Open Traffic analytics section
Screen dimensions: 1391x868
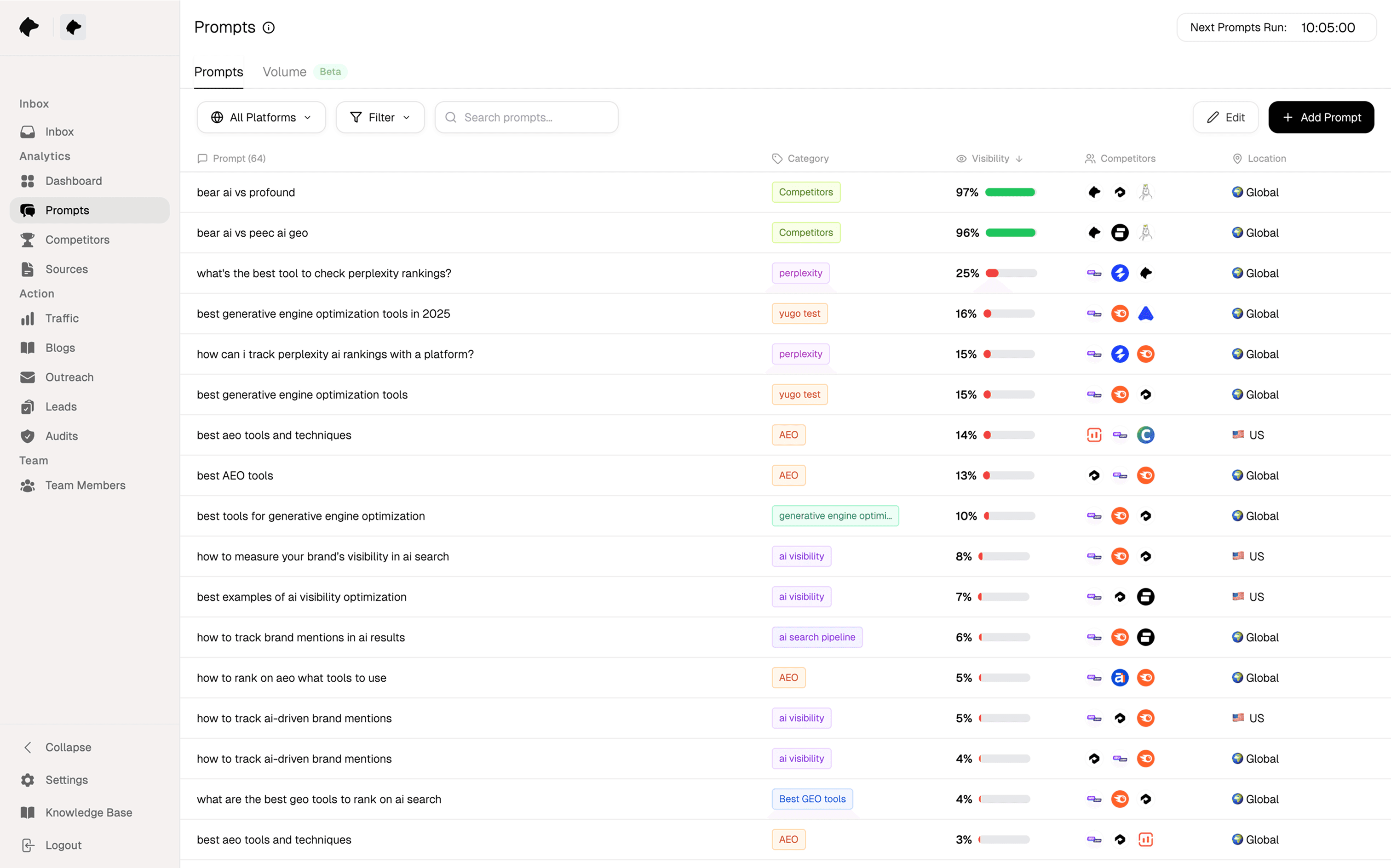point(62,318)
